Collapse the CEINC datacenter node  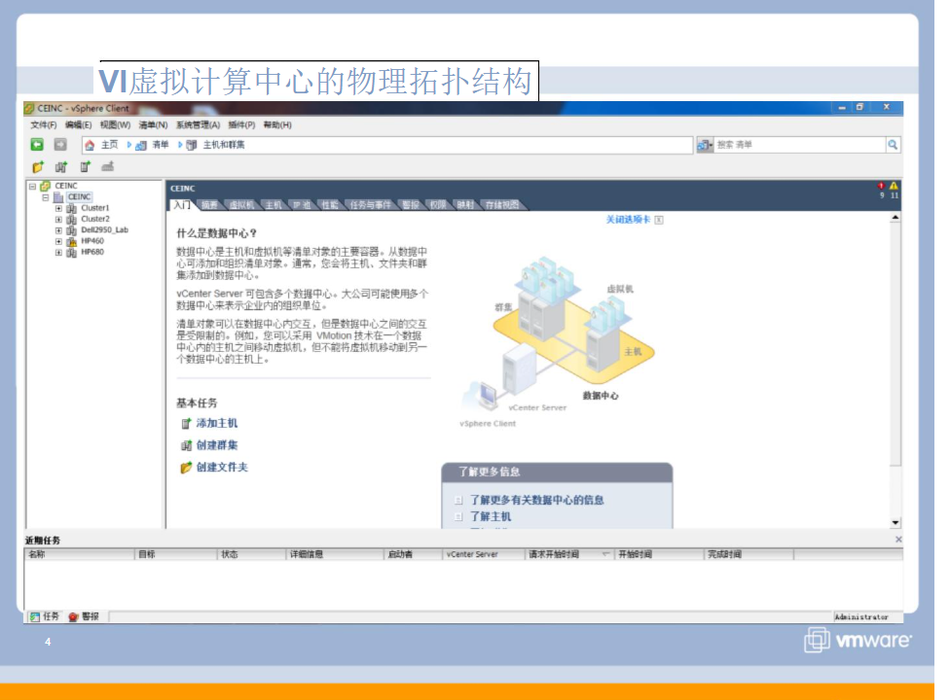[x=45, y=197]
